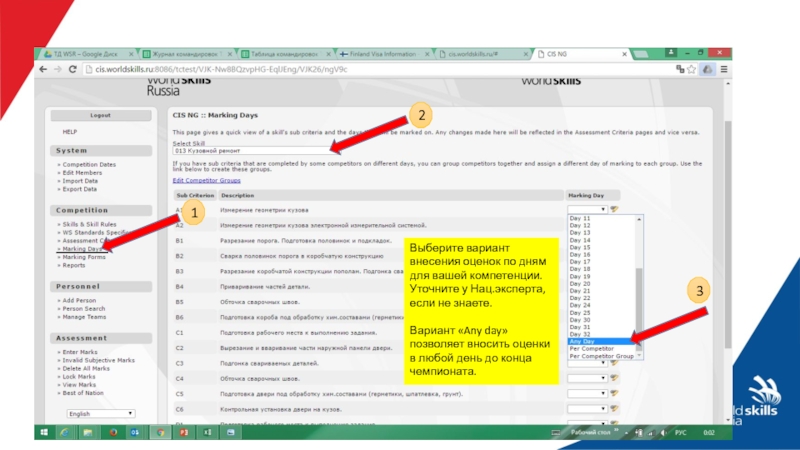Click the edit icon beside row A1 dropdown
Viewport: 800px width, 450px height.
point(614,209)
